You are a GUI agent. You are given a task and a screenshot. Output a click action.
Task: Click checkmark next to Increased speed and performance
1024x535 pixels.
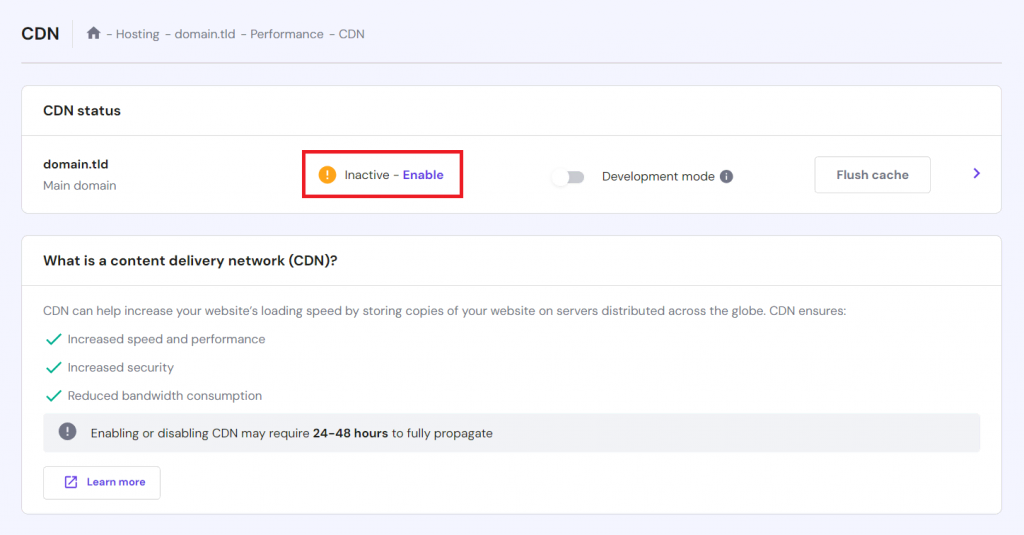point(54,340)
